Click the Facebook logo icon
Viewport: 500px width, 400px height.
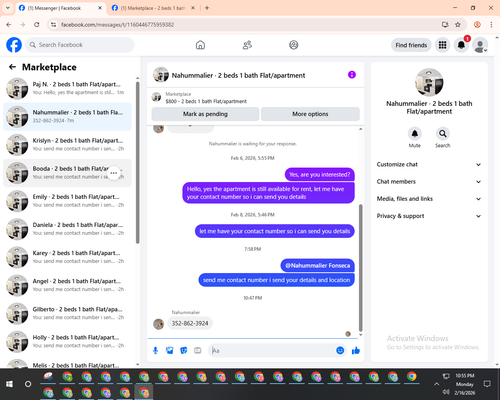click(14, 45)
